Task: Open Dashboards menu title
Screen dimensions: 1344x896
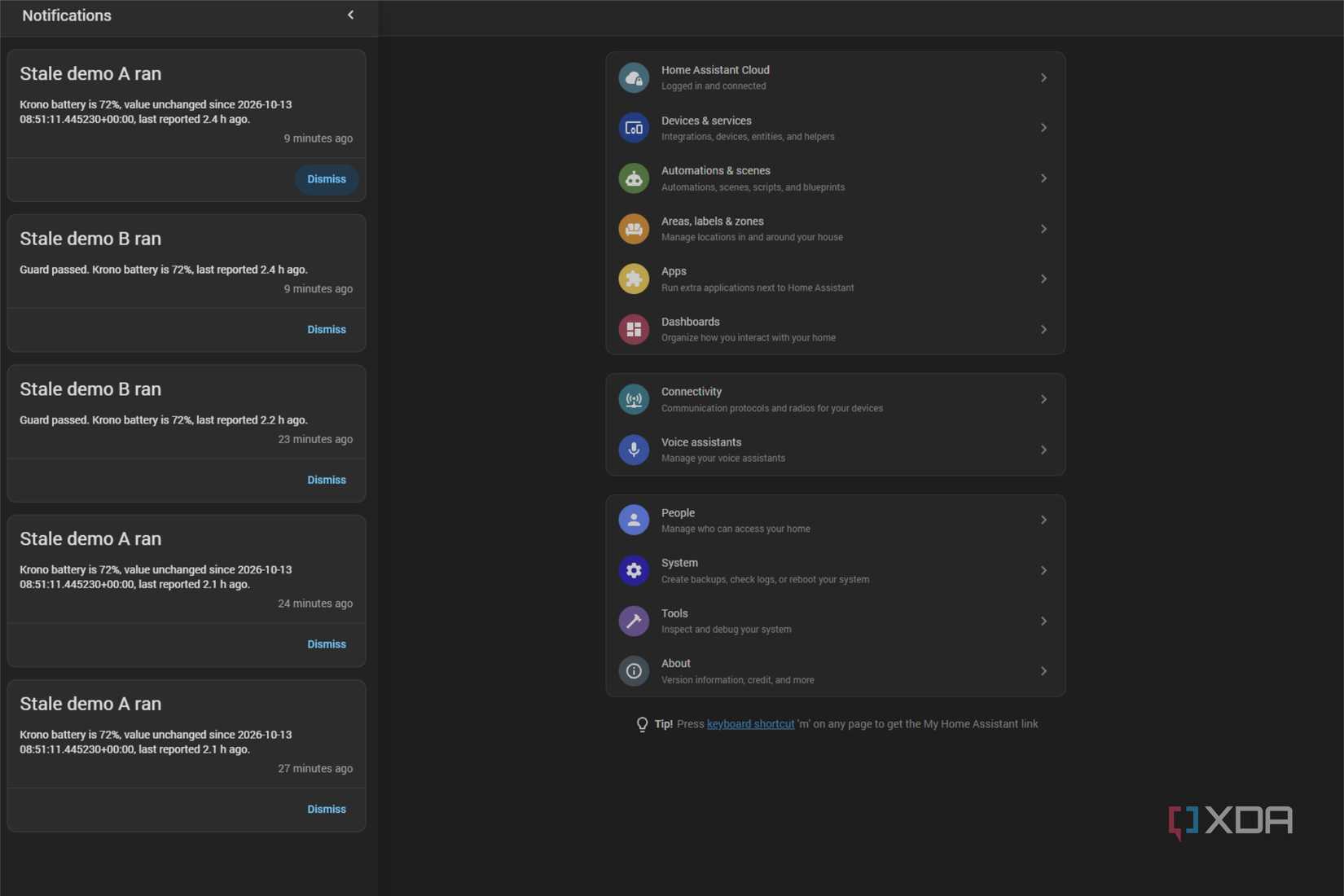Action: click(690, 322)
